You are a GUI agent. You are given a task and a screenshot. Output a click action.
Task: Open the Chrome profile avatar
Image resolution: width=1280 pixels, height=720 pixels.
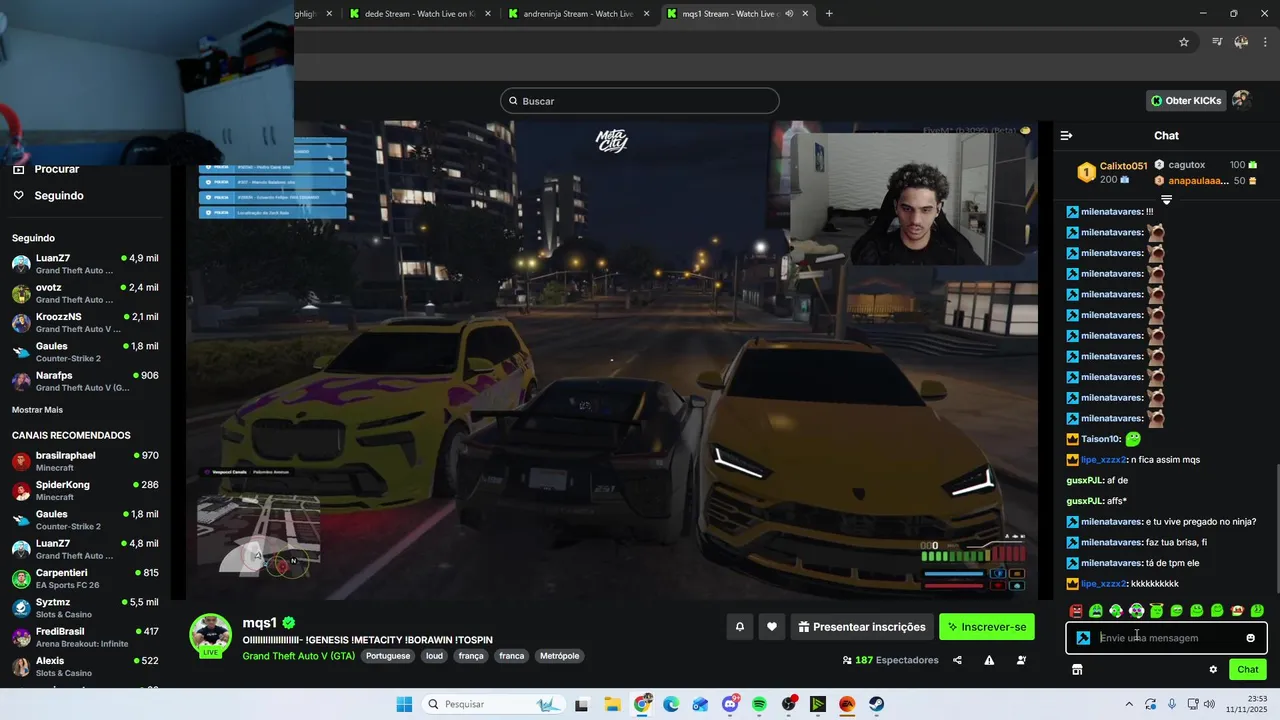1241,42
